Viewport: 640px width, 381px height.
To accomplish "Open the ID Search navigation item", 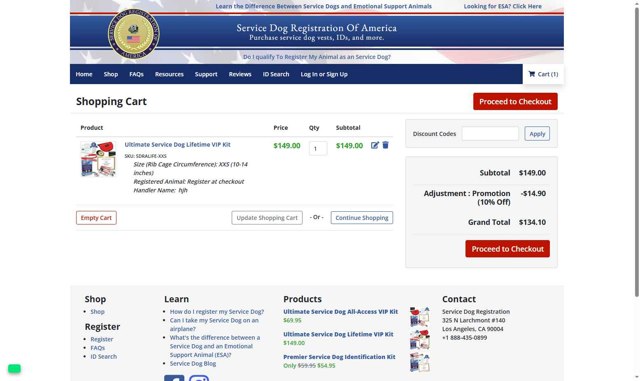I will pyautogui.click(x=276, y=74).
